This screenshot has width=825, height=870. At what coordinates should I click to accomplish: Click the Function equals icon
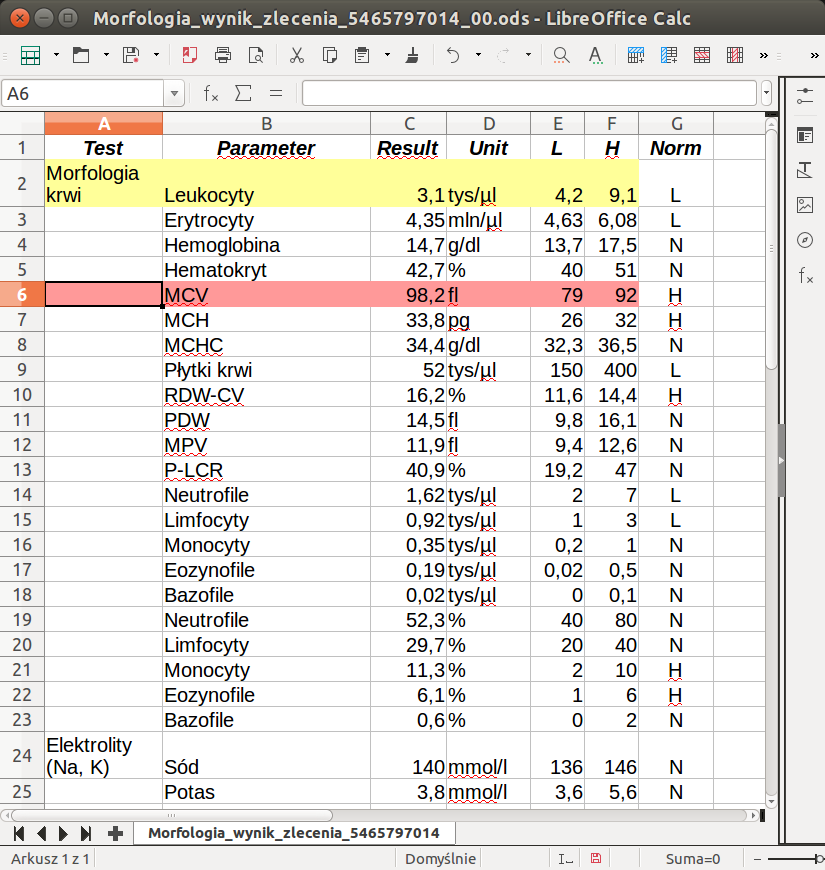click(x=276, y=93)
